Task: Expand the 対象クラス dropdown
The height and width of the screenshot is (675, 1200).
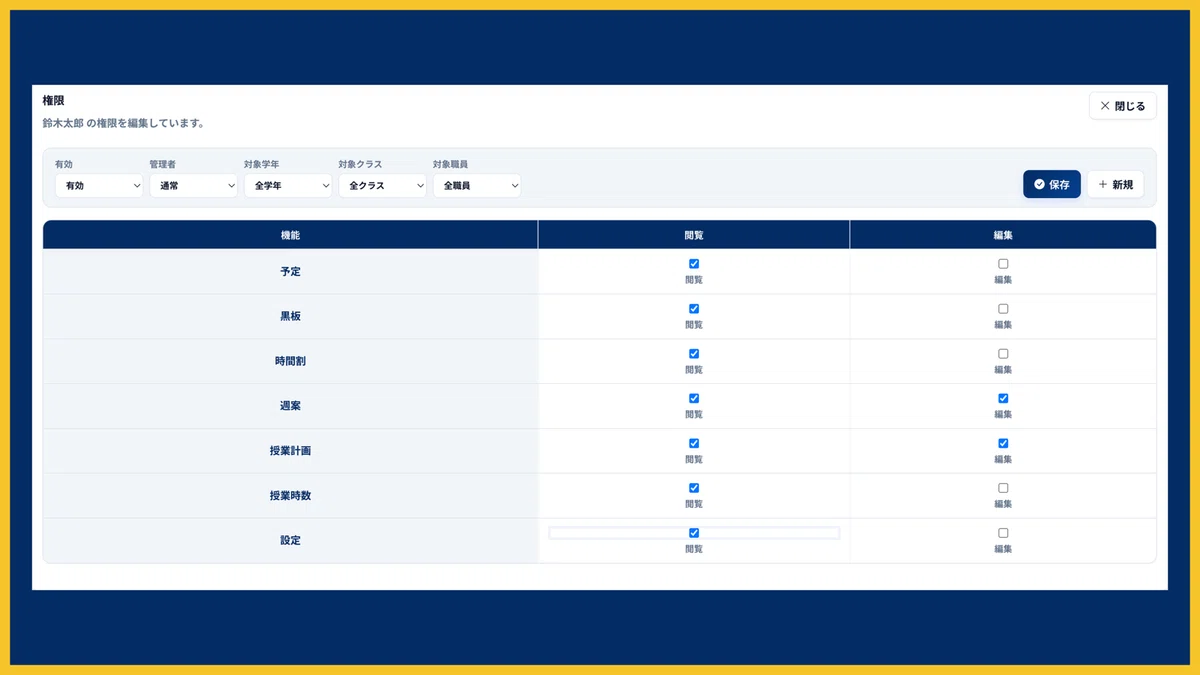Action: click(382, 186)
